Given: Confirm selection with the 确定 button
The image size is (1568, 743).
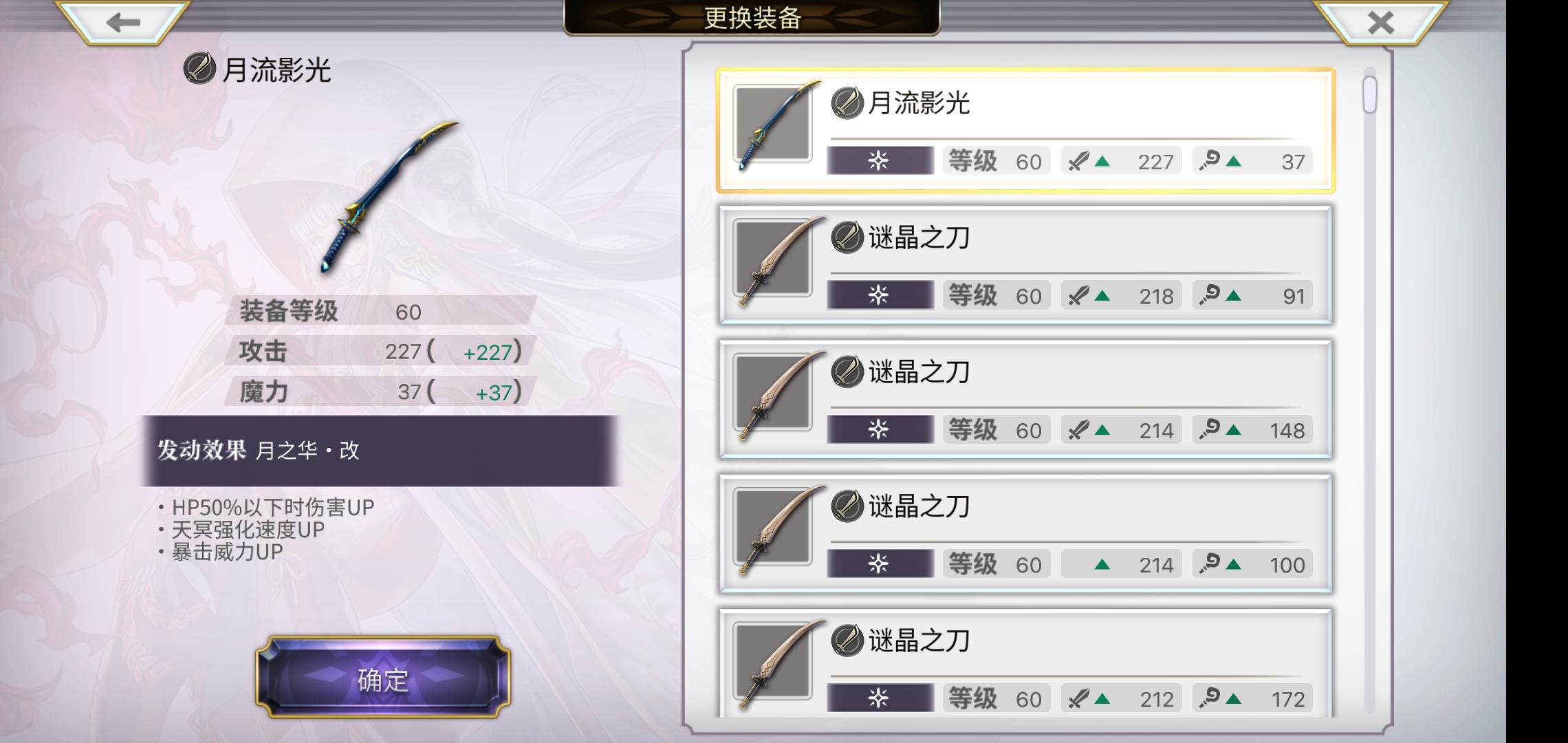Looking at the screenshot, I should pyautogui.click(x=383, y=678).
